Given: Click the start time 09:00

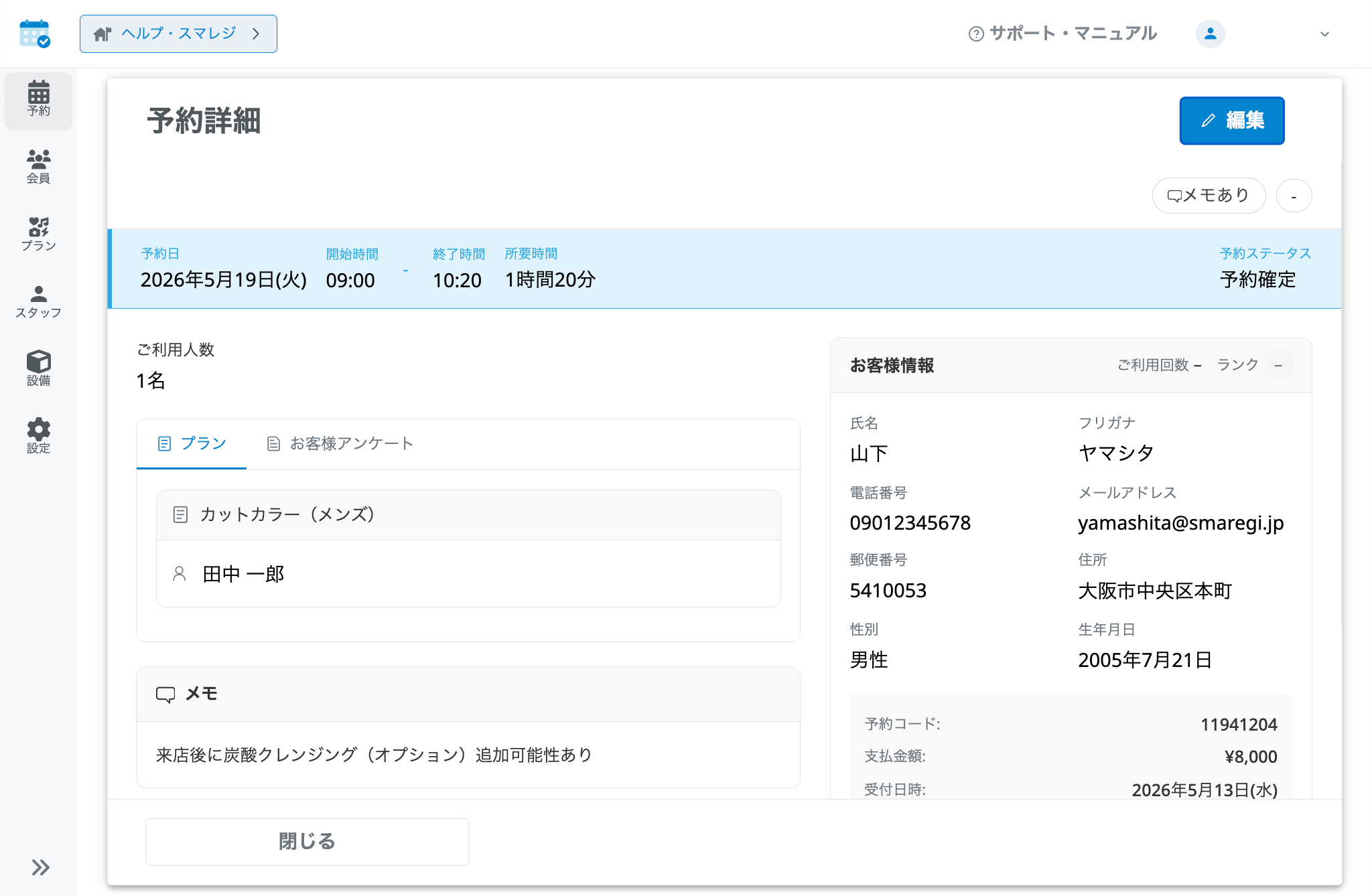Looking at the screenshot, I should [350, 281].
